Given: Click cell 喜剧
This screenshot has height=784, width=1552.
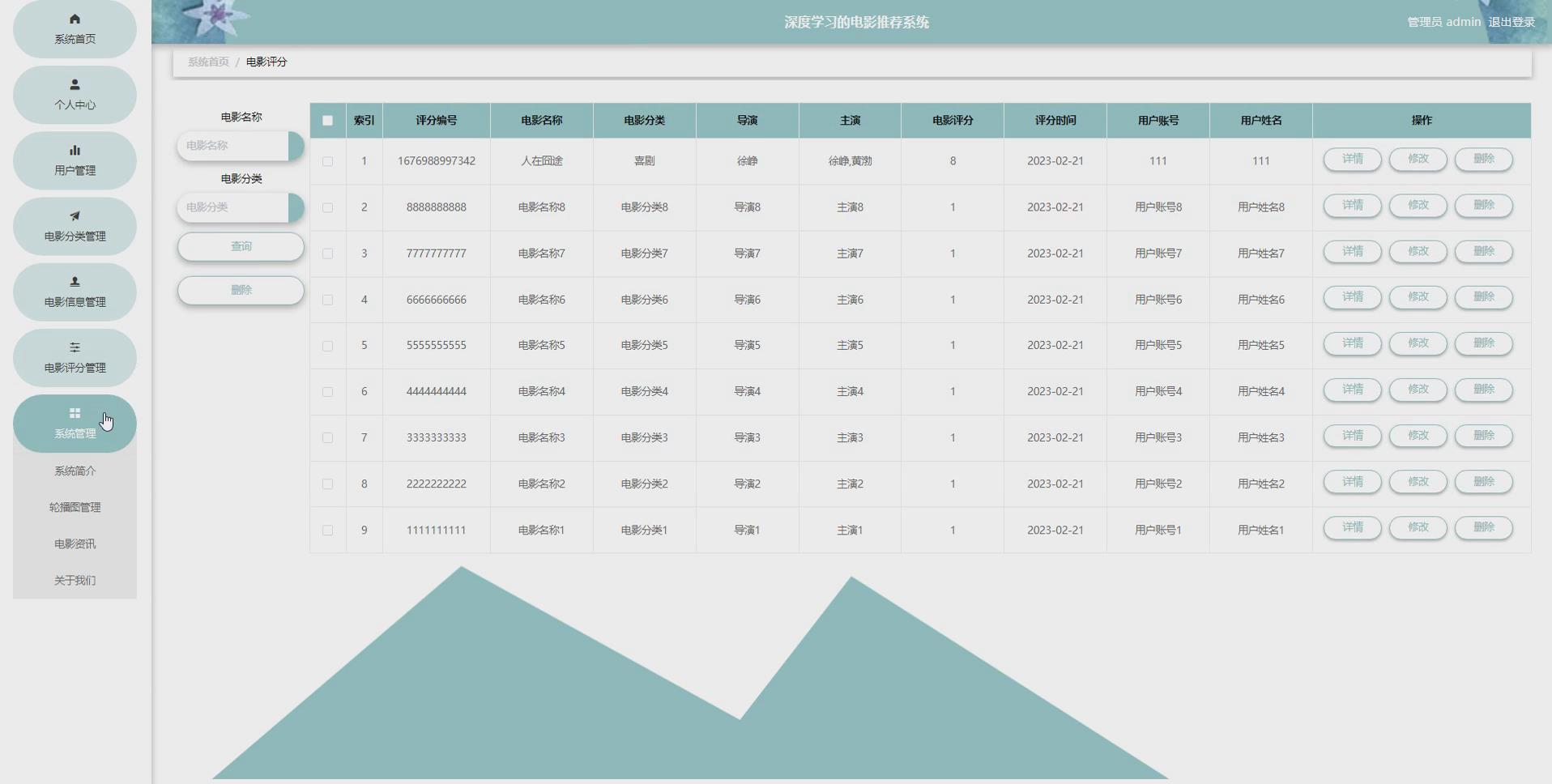Looking at the screenshot, I should pyautogui.click(x=644, y=161).
